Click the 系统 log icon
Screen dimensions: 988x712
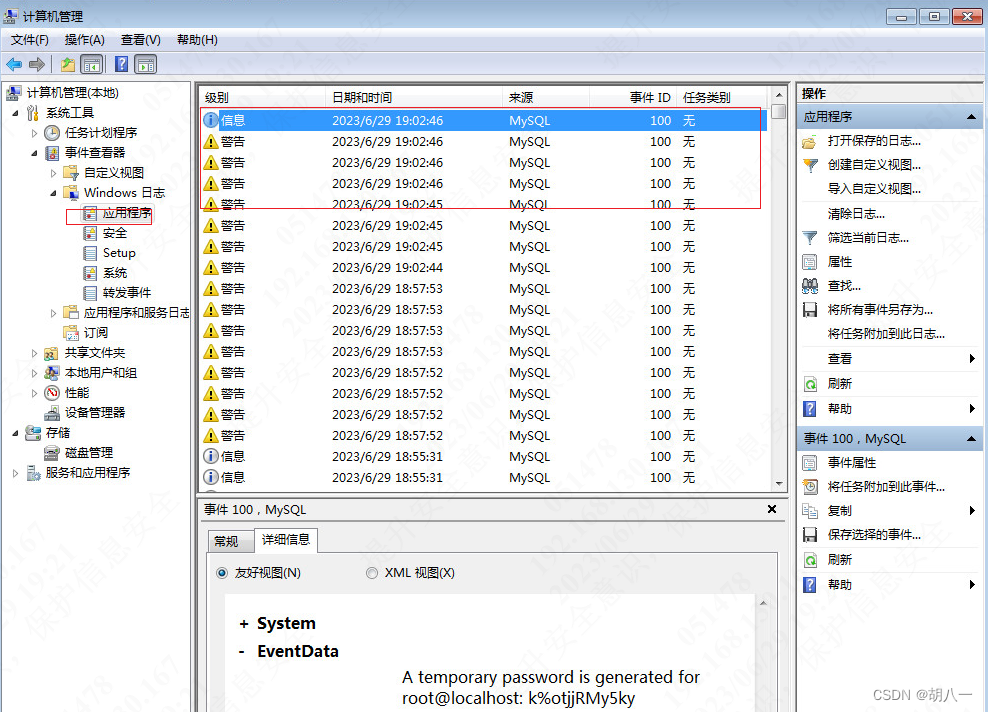coord(91,273)
